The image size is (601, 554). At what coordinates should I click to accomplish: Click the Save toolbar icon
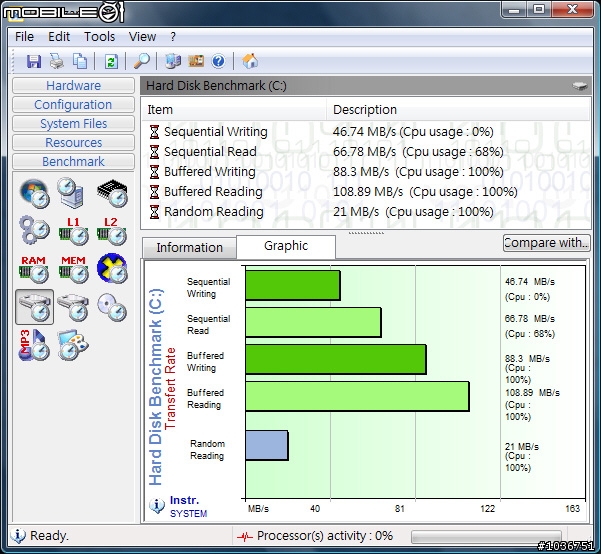tap(34, 61)
